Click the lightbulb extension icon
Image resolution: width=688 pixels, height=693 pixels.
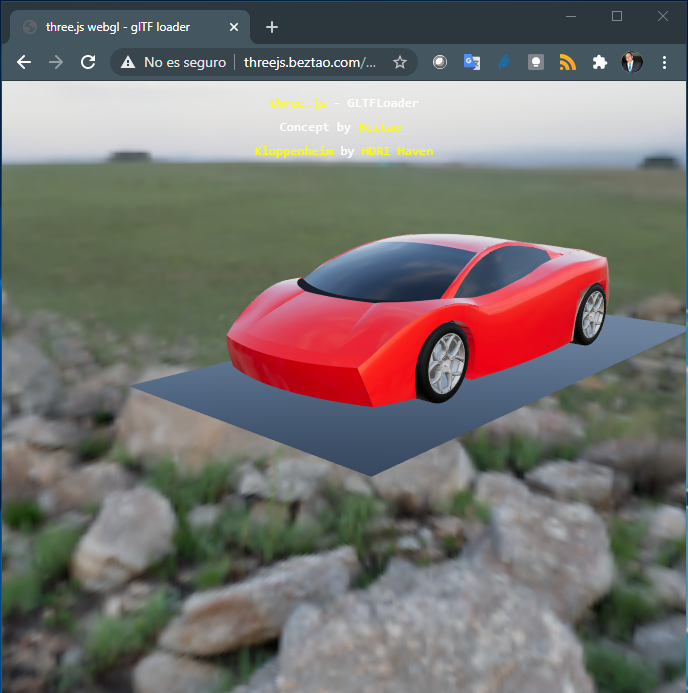(x=535, y=62)
